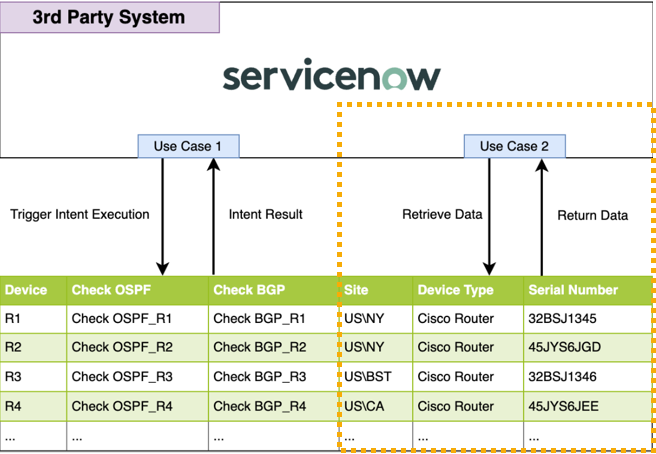
Task: Click serial number 45JYS6JEE
Action: (x=565, y=407)
